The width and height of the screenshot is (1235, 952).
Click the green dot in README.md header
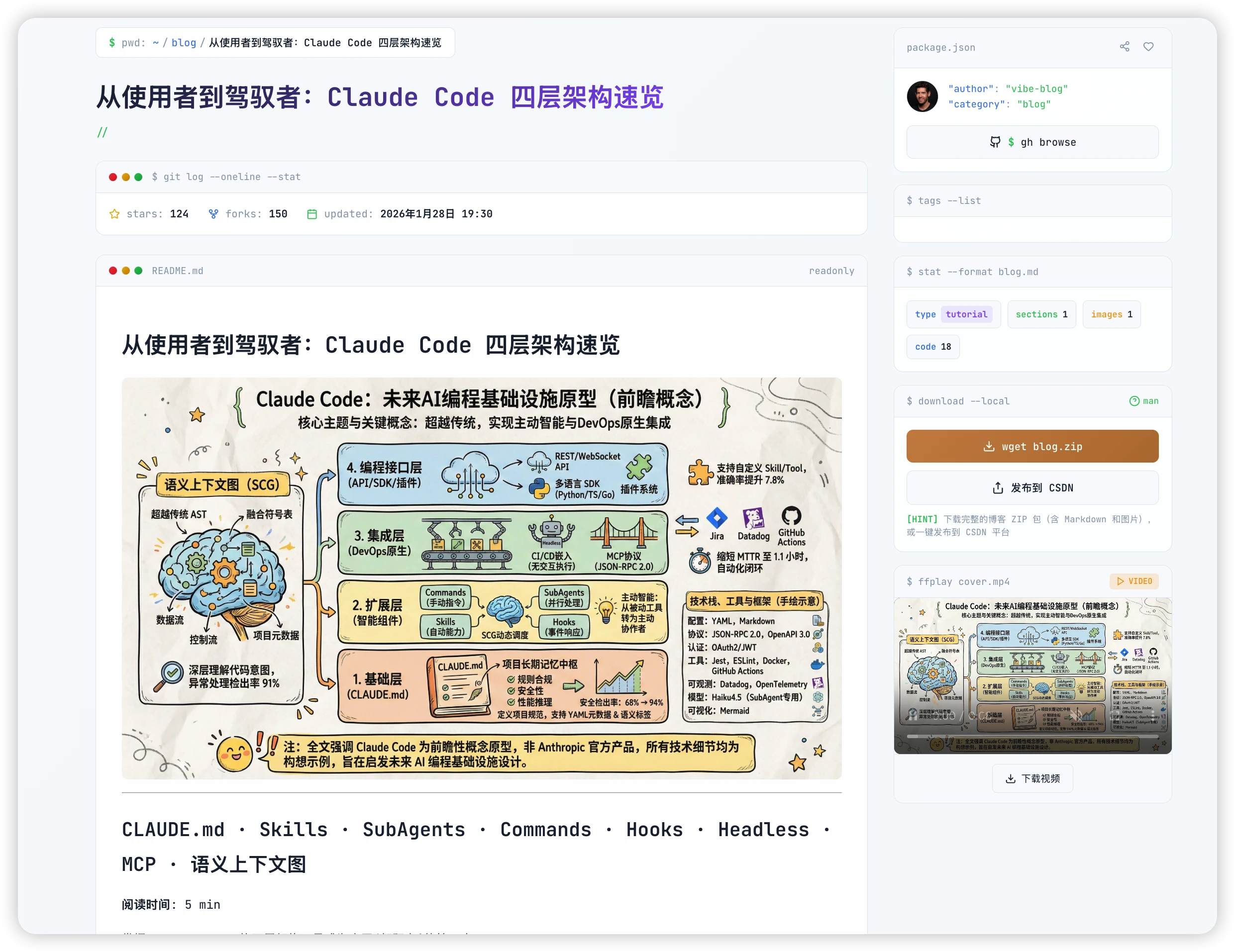click(x=138, y=271)
